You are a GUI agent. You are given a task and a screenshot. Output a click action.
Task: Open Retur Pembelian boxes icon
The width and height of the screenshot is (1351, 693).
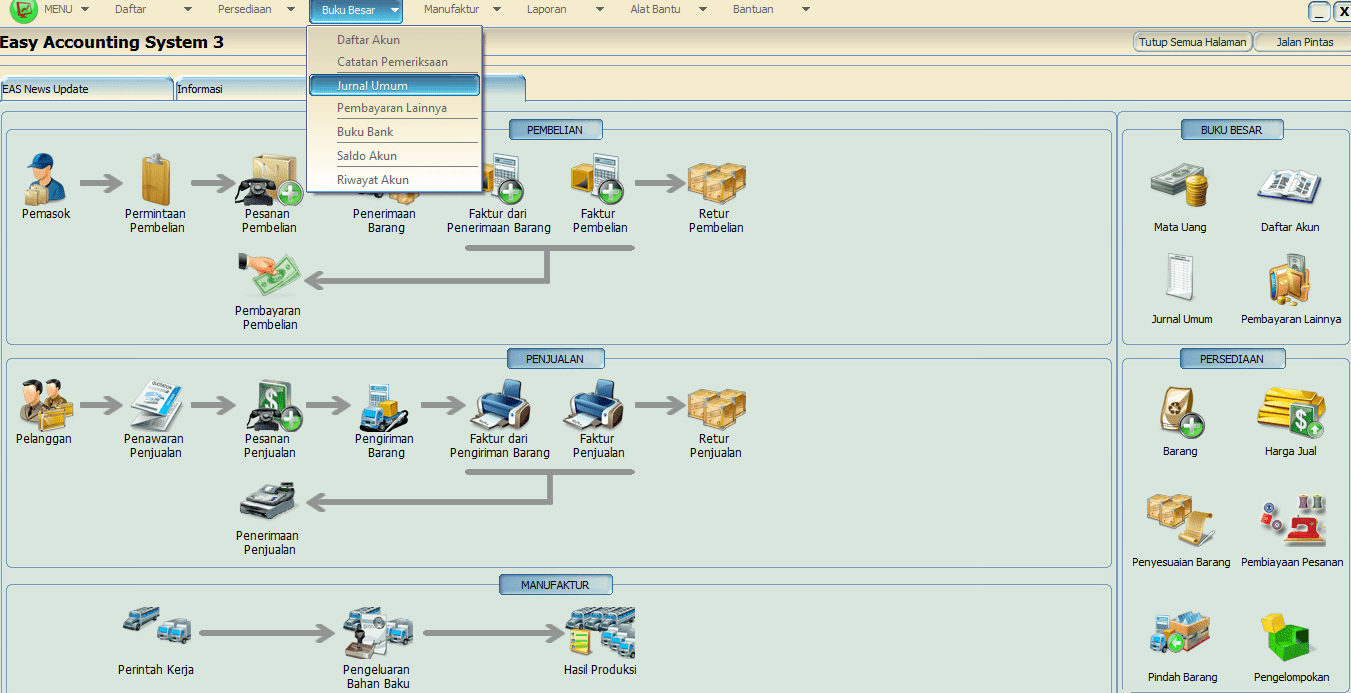[716, 182]
